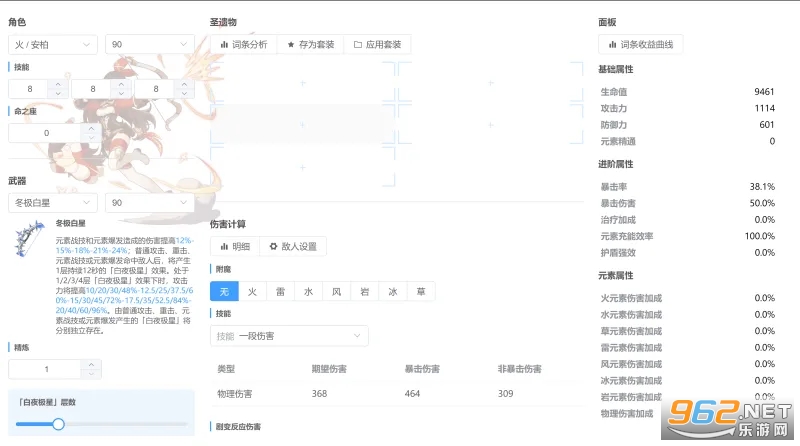Open 词条收益曲线 chart button
The height and width of the screenshot is (446, 800).
[640, 44]
